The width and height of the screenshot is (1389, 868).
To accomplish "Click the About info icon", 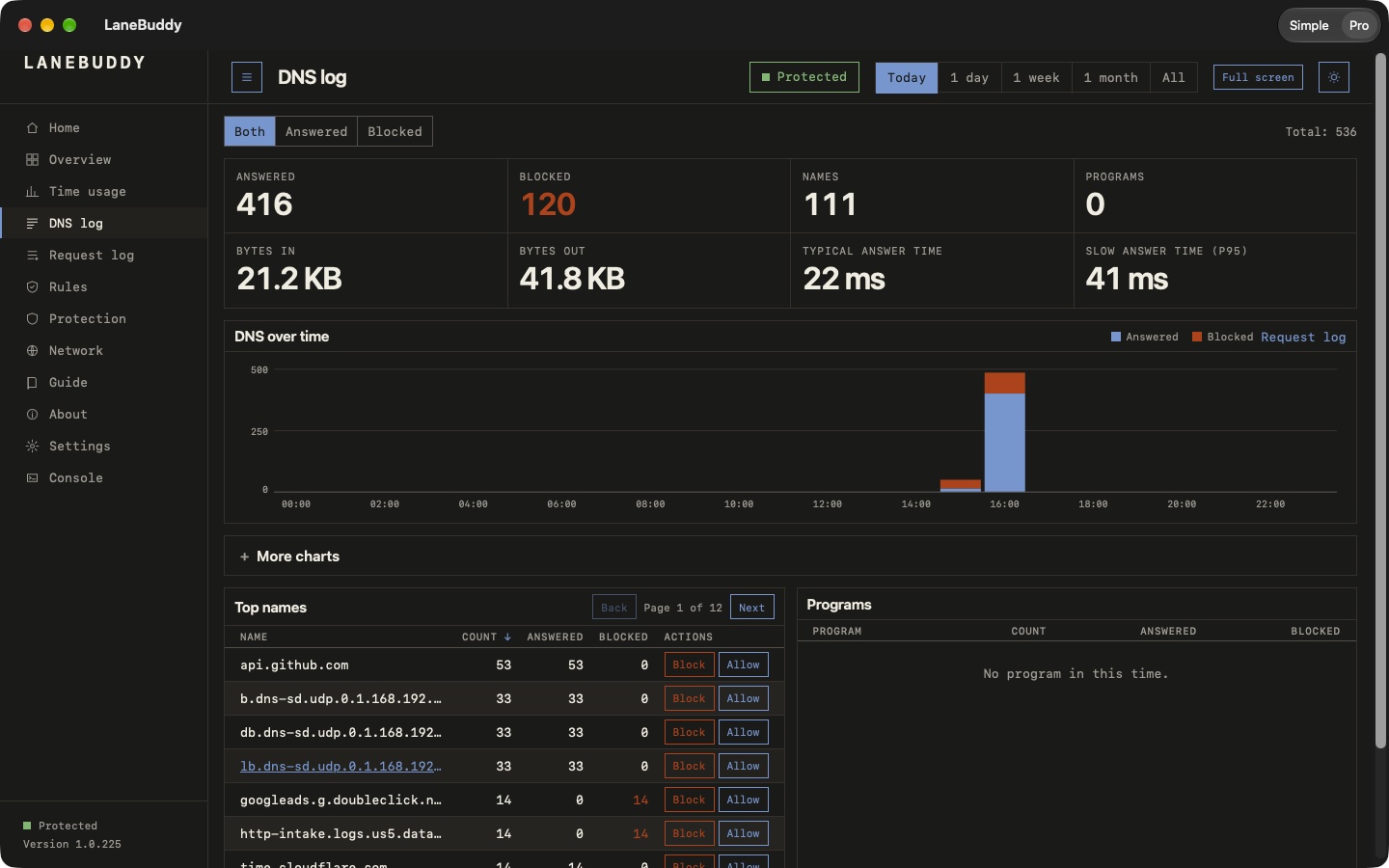I will click(32, 414).
